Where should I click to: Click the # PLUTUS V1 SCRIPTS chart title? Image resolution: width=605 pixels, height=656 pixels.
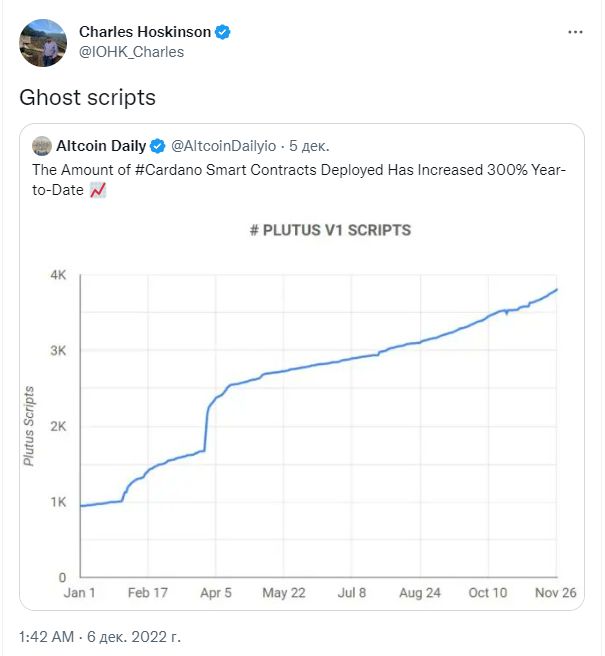point(331,230)
